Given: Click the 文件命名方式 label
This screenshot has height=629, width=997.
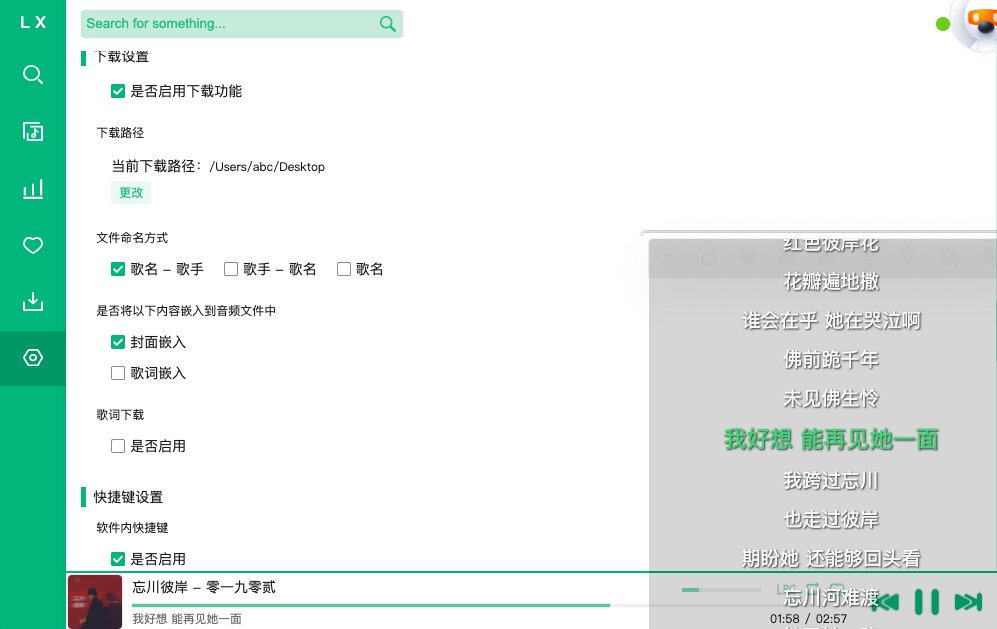Looking at the screenshot, I should (x=132, y=238).
